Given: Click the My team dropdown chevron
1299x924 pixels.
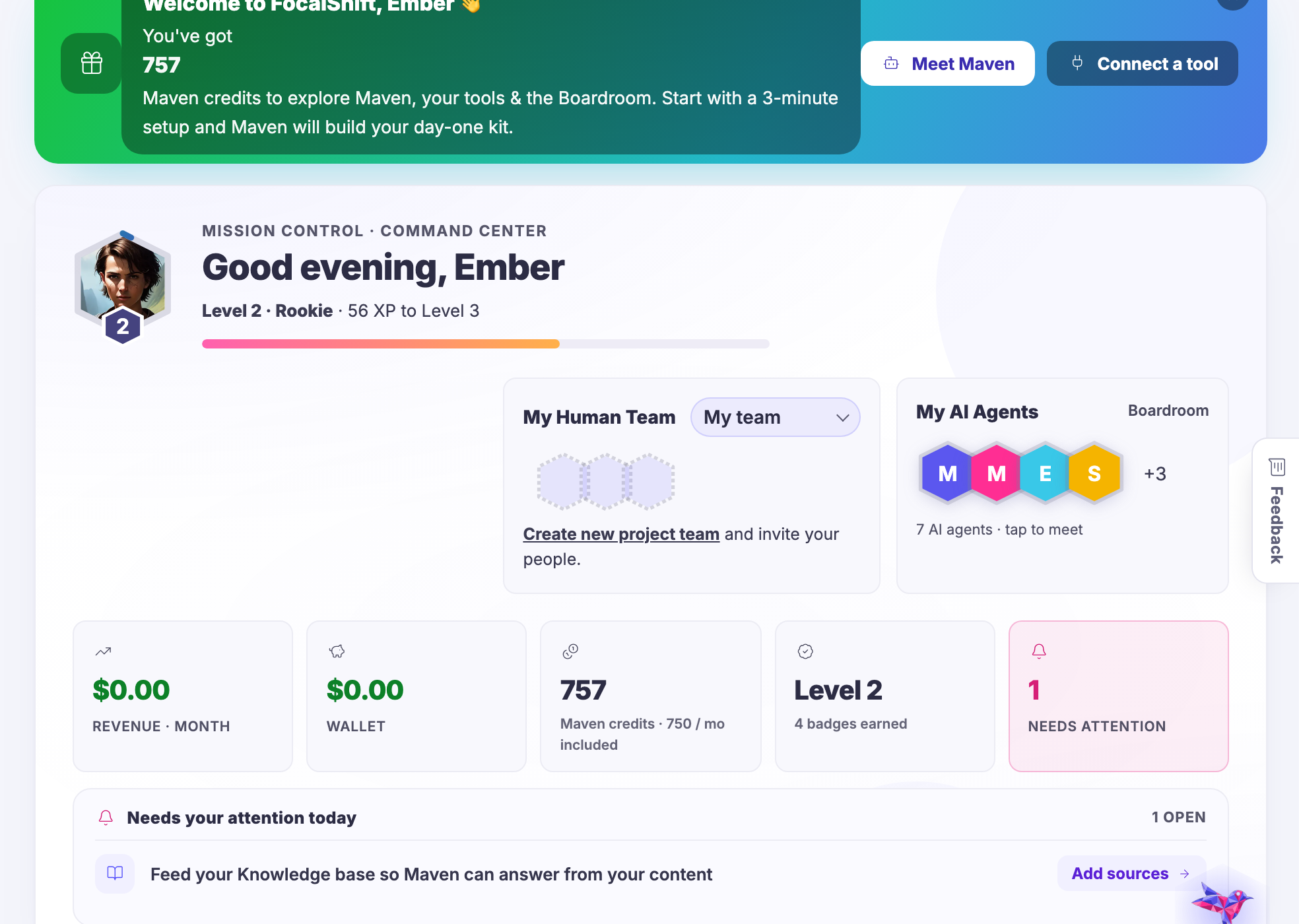Looking at the screenshot, I should coord(842,418).
